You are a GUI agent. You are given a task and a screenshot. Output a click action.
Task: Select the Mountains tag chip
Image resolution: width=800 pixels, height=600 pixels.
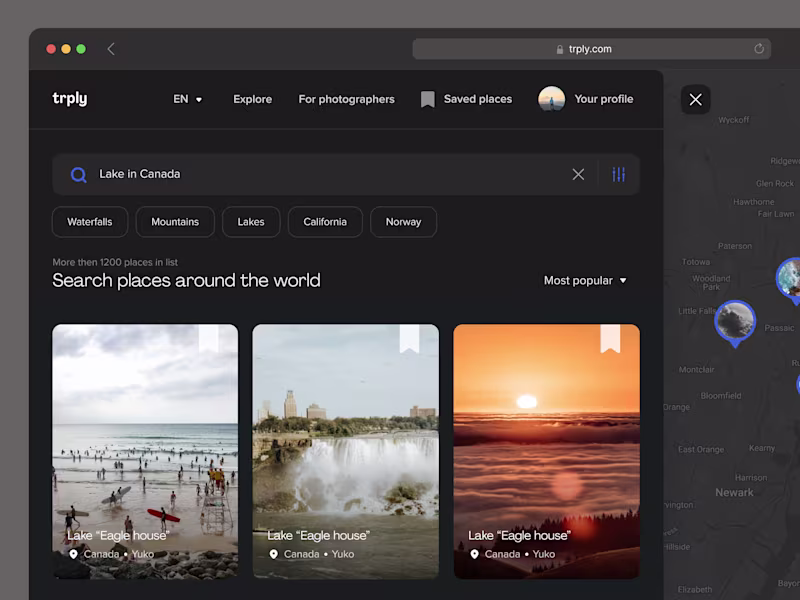[x=175, y=222]
